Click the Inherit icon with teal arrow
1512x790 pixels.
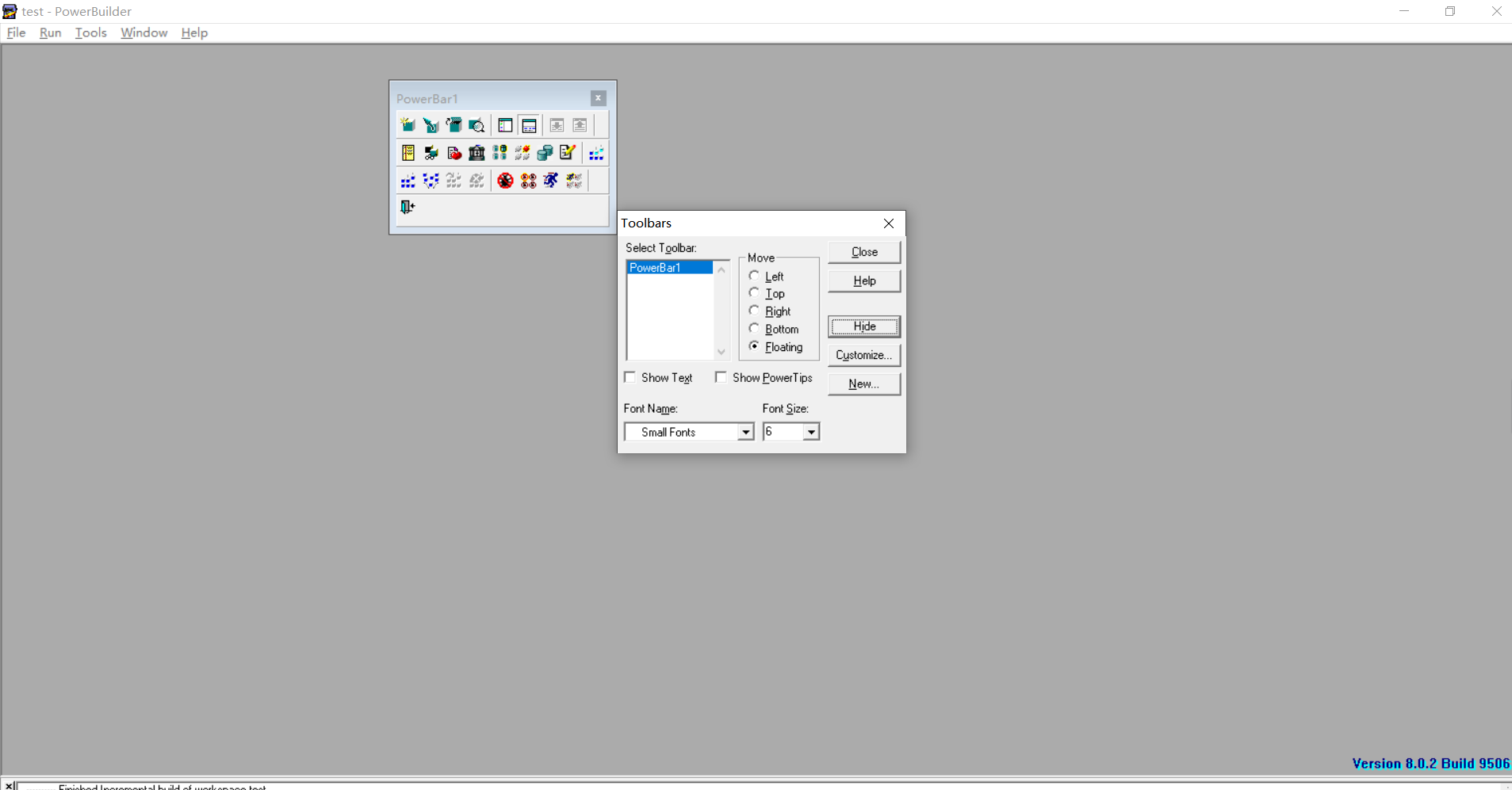pyautogui.click(x=431, y=125)
